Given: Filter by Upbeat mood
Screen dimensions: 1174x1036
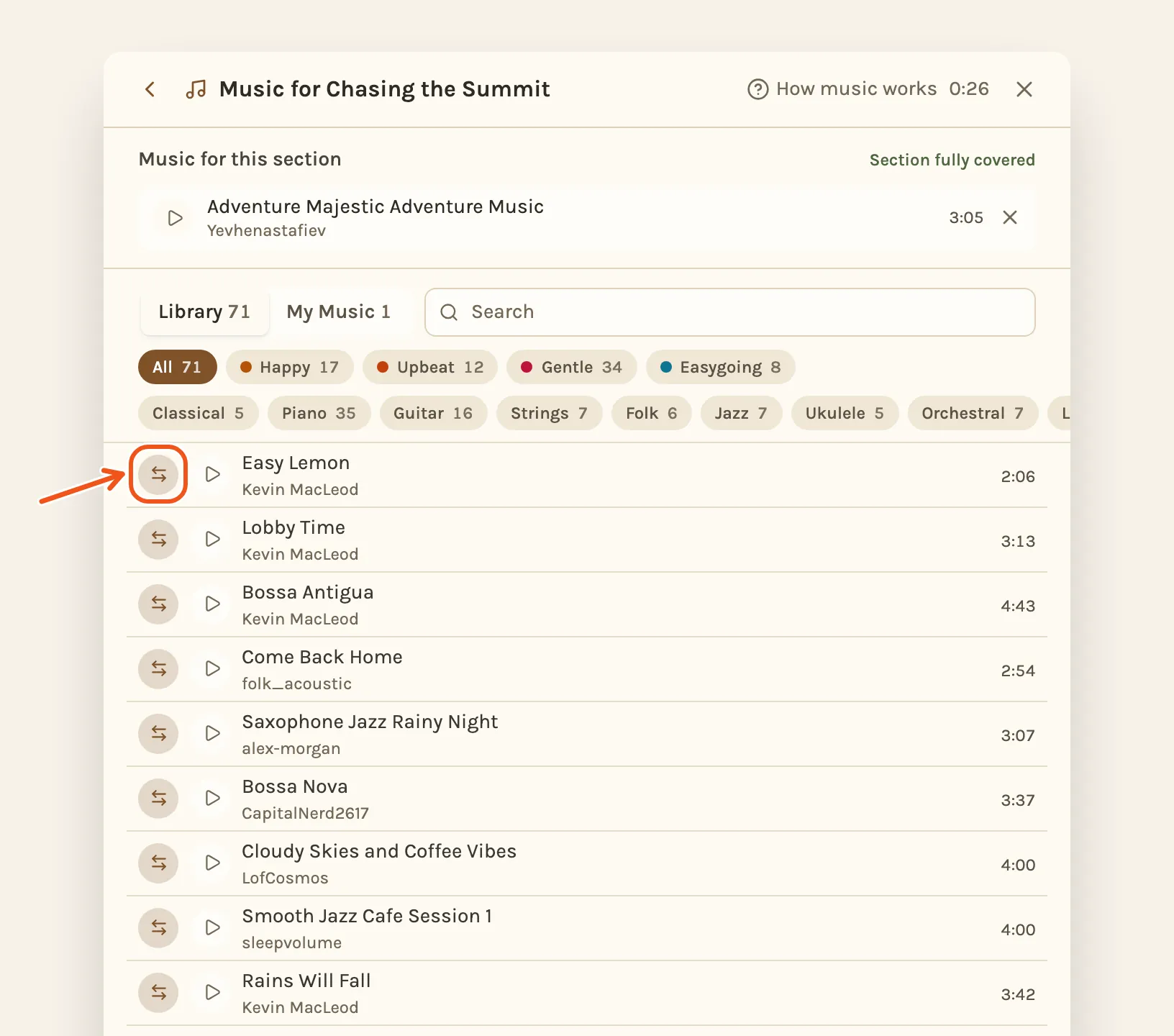Looking at the screenshot, I should pos(430,367).
